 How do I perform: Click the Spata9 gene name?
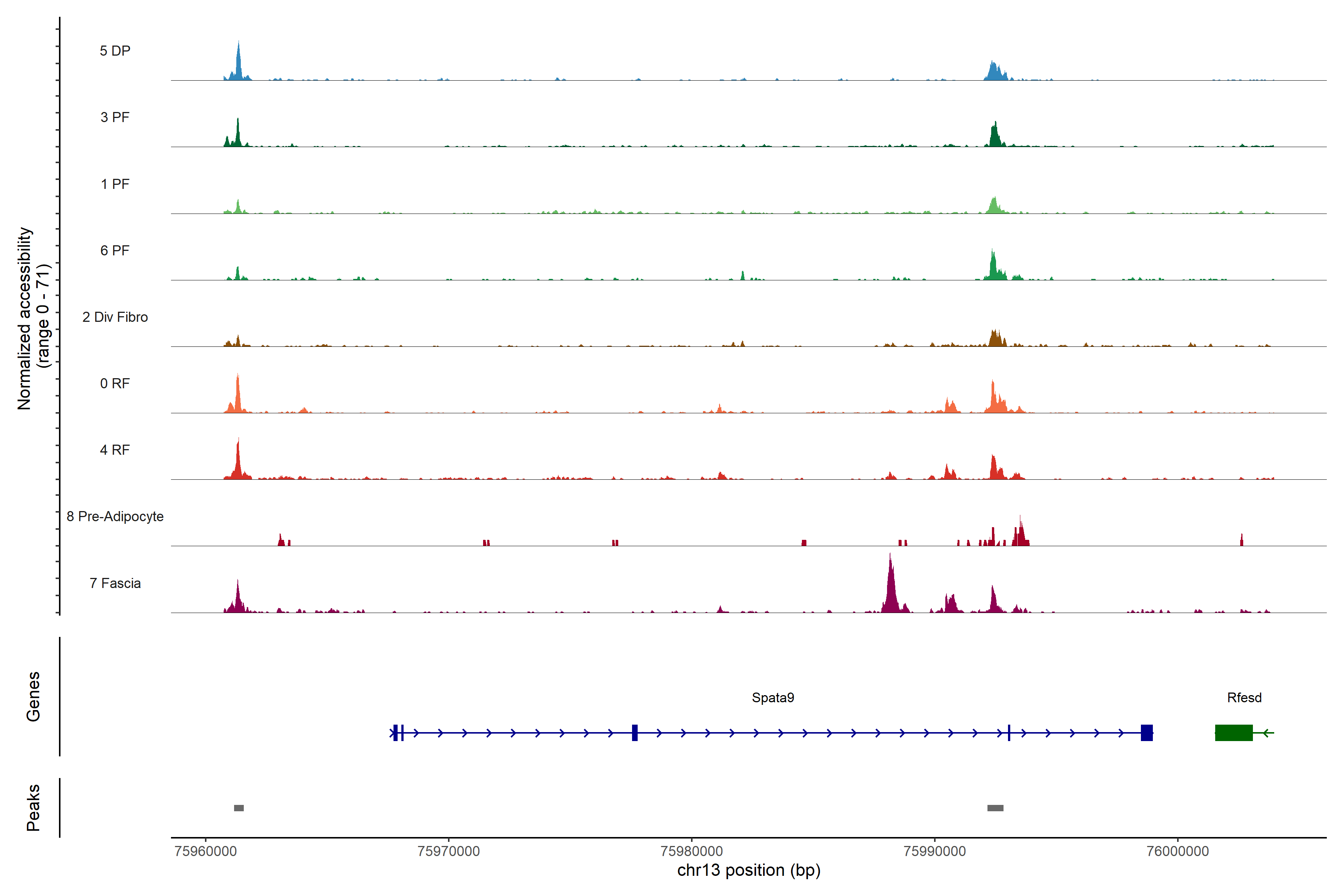point(772,697)
